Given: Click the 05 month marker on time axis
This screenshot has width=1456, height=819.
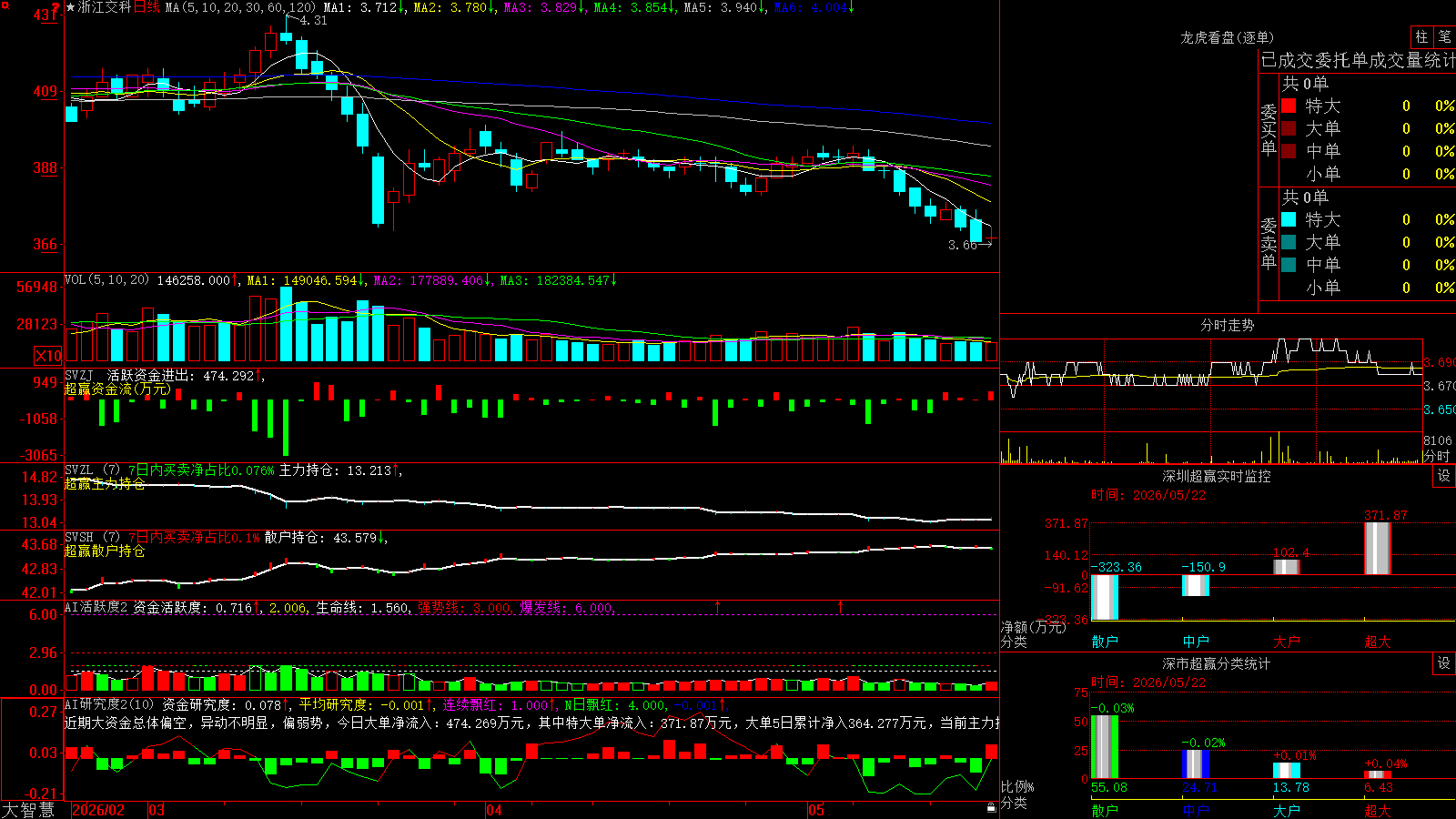Looking at the screenshot, I should click(816, 810).
